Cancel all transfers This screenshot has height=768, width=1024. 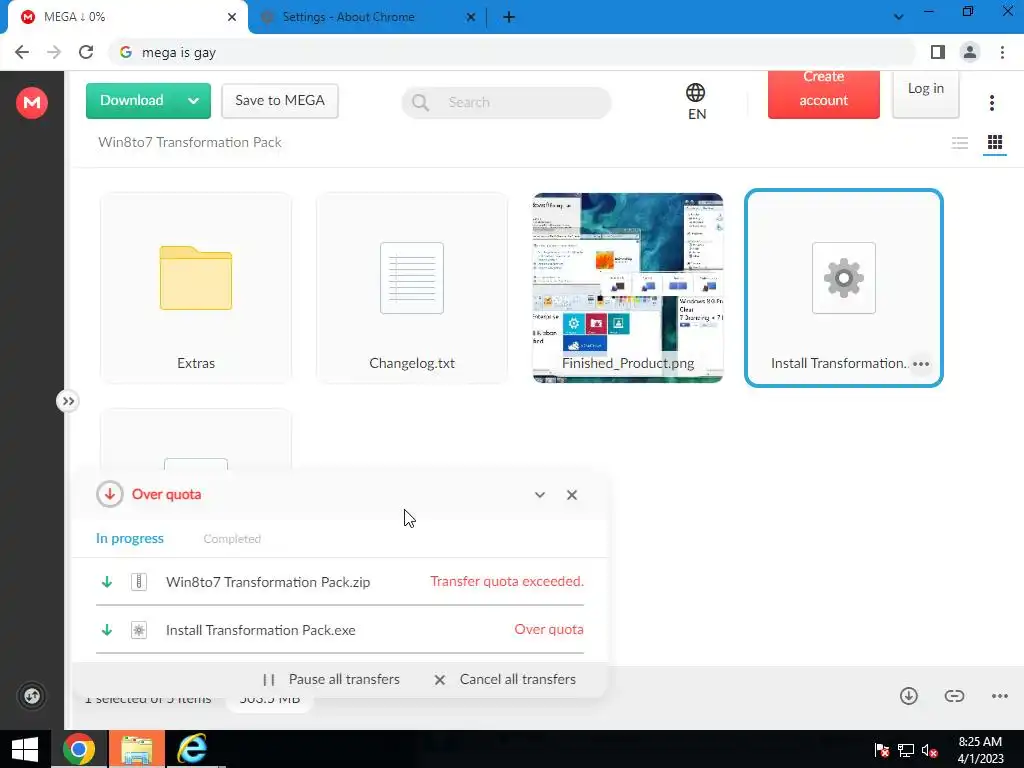click(x=505, y=679)
